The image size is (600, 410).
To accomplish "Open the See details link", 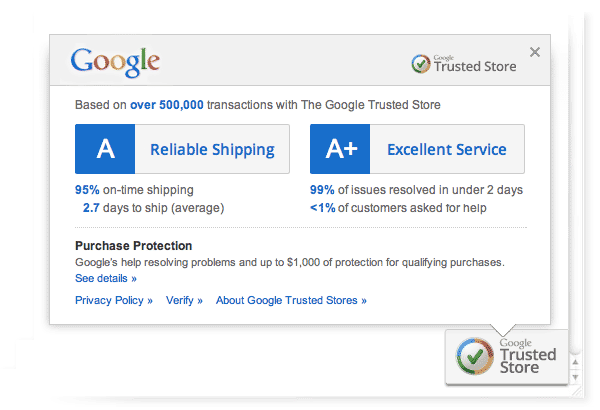I will coord(106,278).
